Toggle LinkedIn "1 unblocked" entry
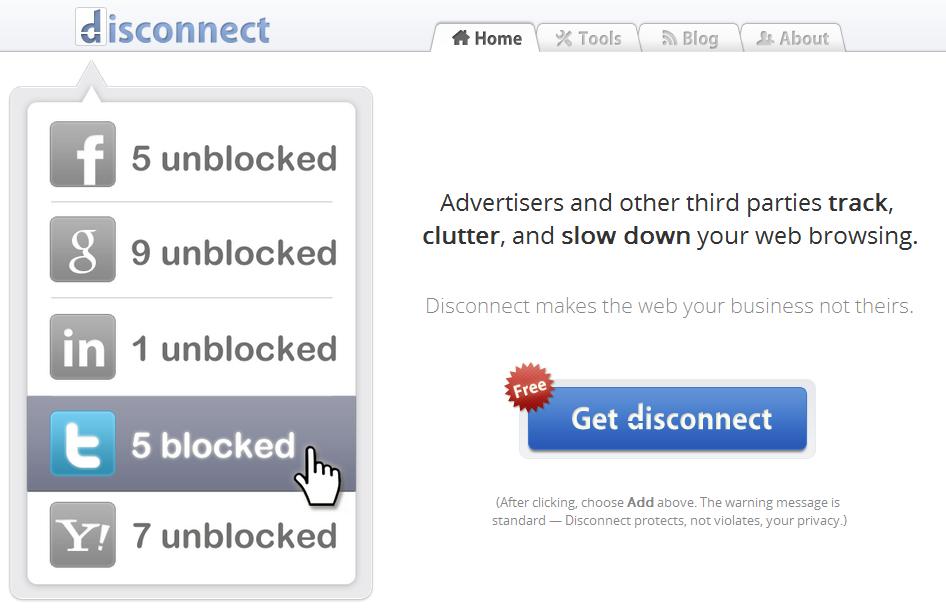946x609 pixels. 191,347
